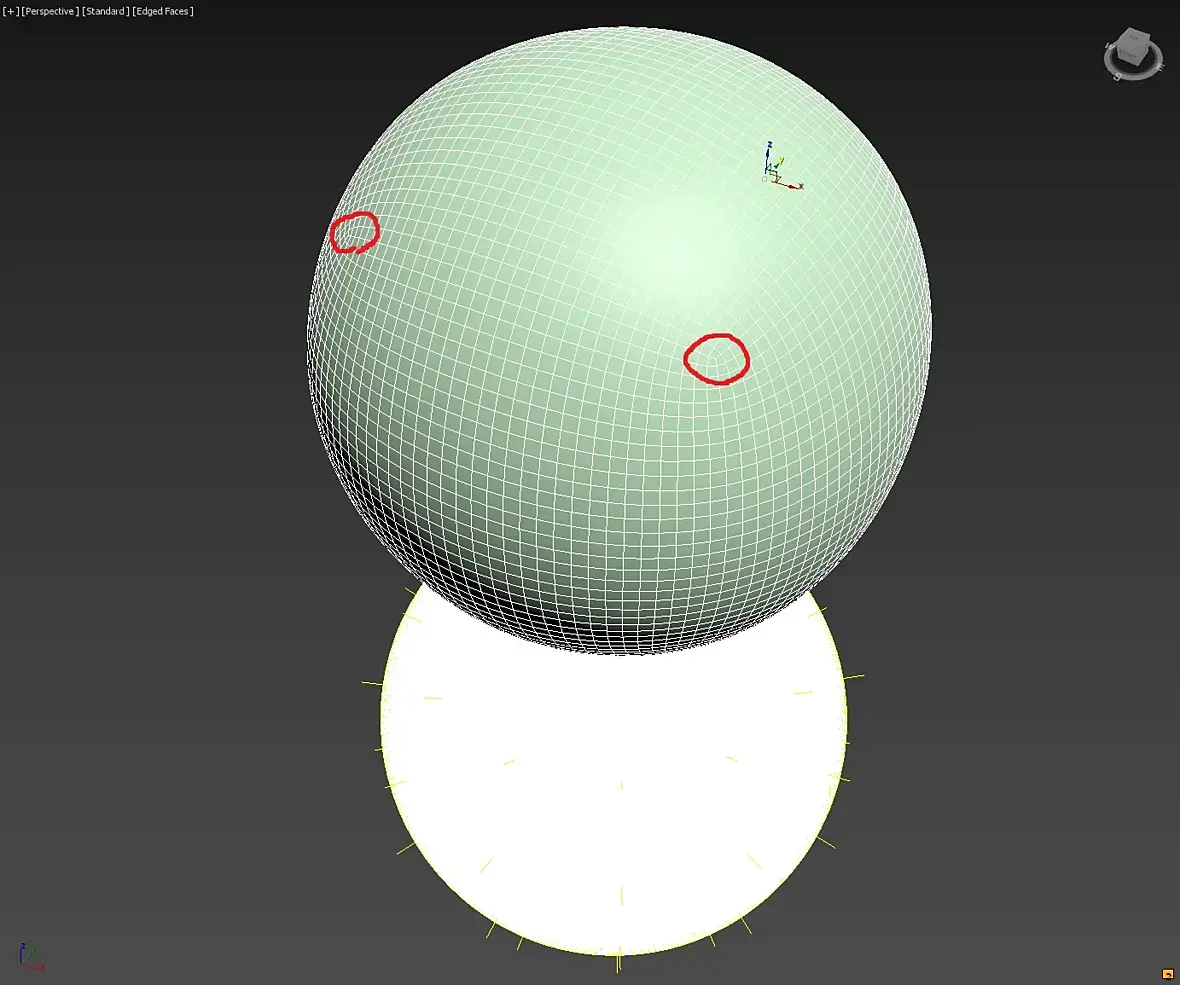This screenshot has width=1180, height=985.
Task: Click the red X axis of move gizmo
Action: pyautogui.click(x=789, y=184)
